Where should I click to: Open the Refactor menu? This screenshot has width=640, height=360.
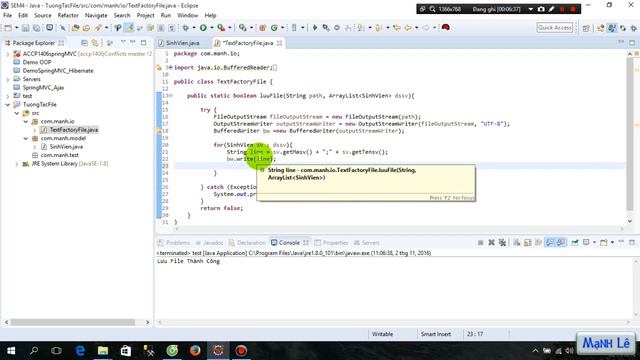[68, 15]
